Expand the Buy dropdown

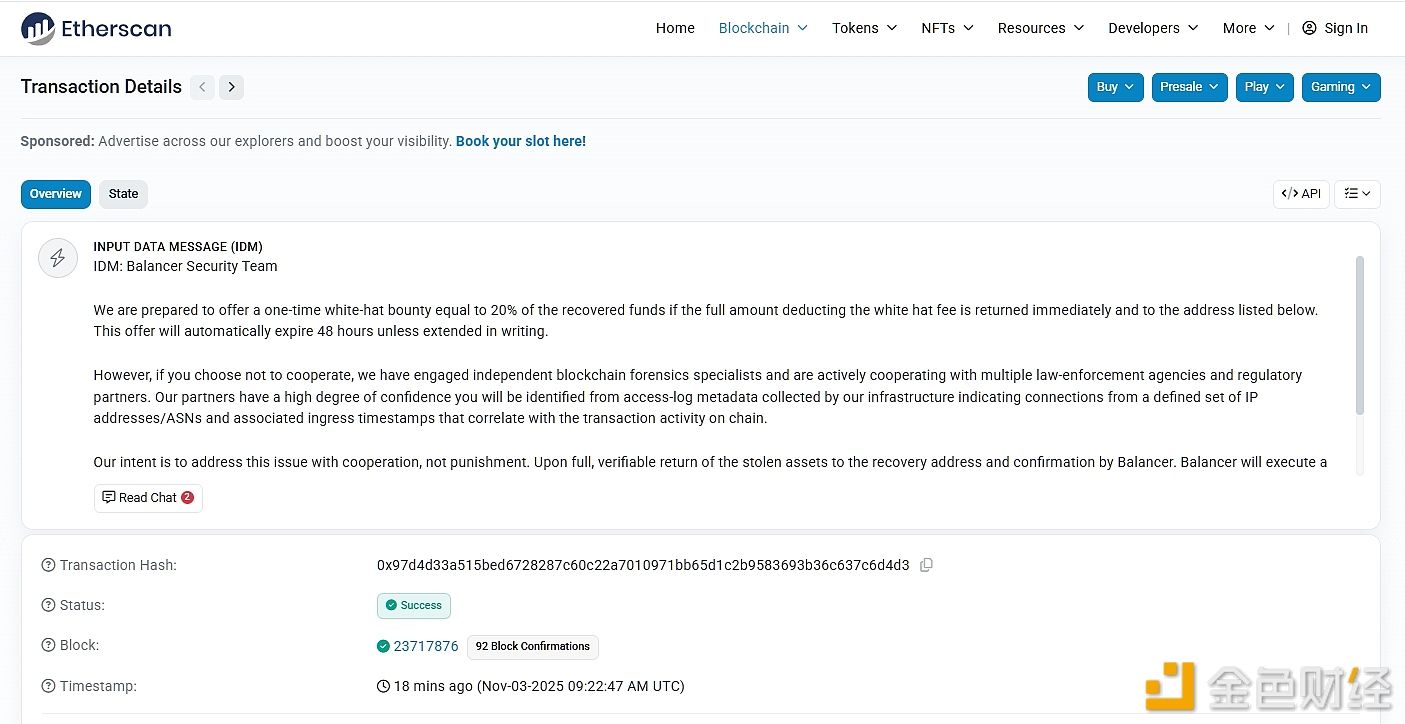[1115, 87]
